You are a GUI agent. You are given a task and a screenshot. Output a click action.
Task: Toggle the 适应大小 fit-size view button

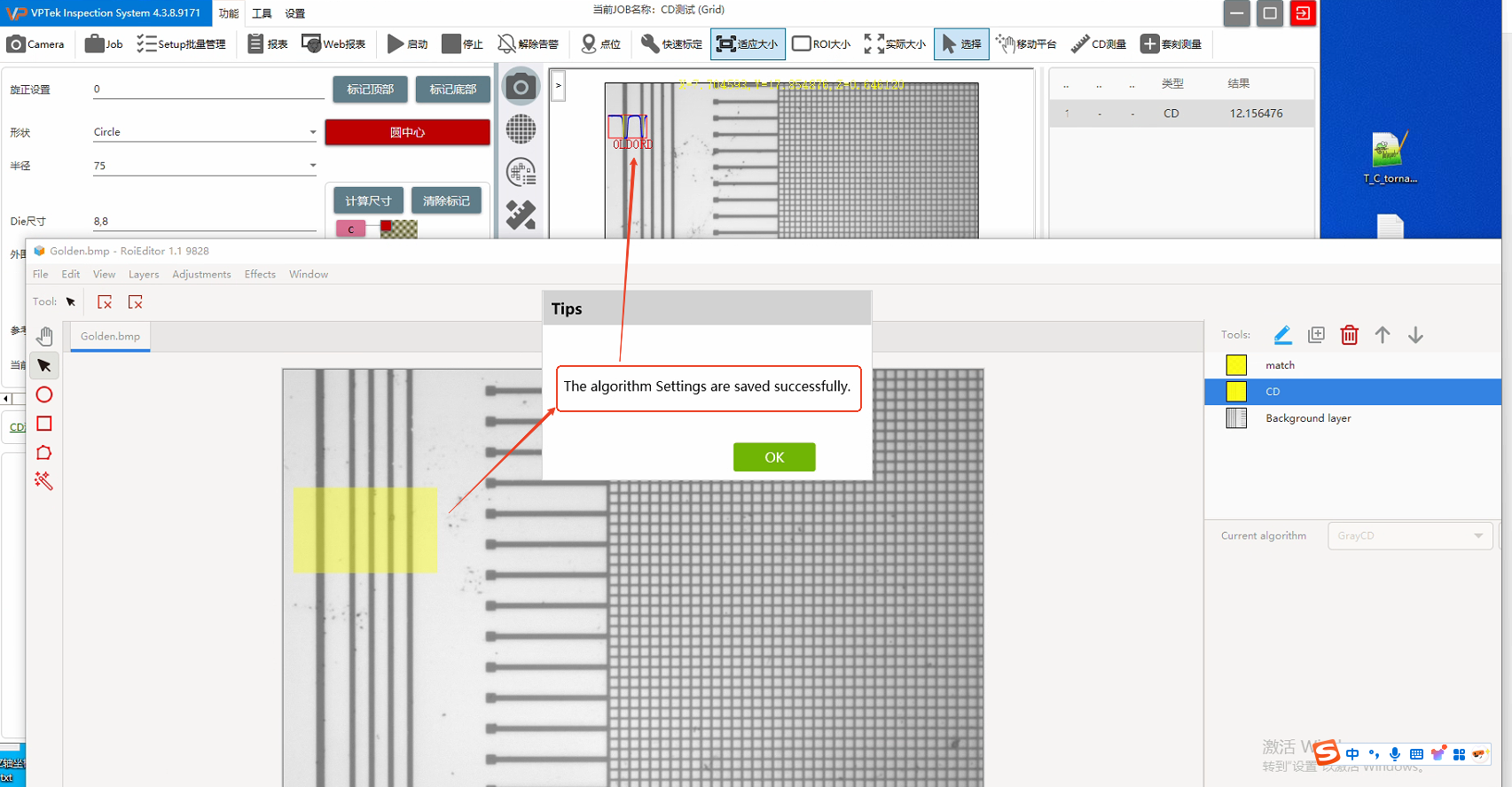(x=748, y=43)
